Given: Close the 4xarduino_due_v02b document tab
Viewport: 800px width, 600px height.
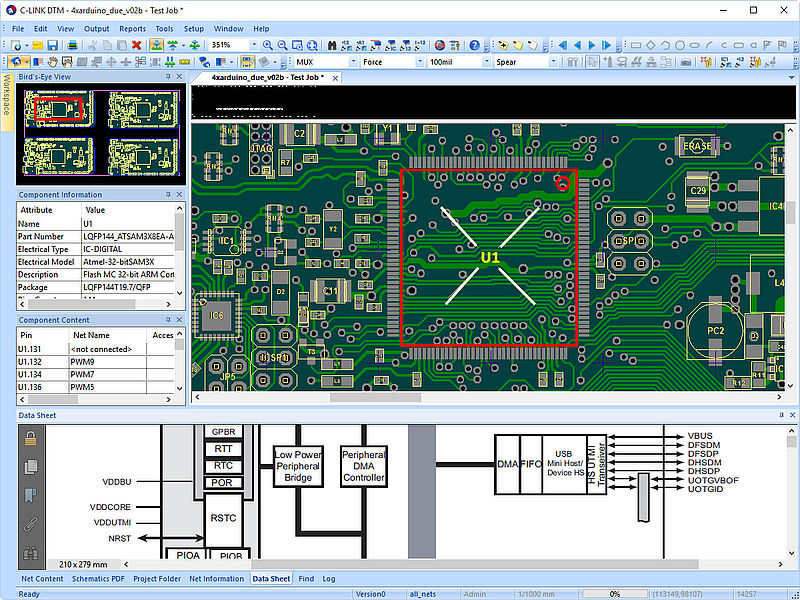Looking at the screenshot, I should click(335, 78).
